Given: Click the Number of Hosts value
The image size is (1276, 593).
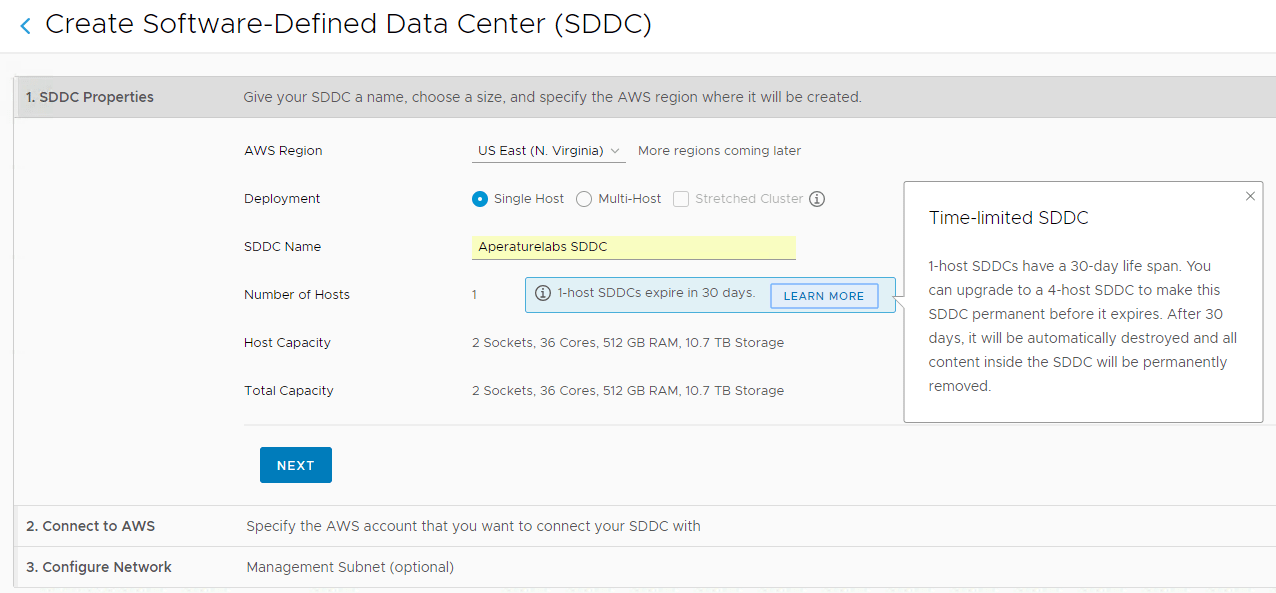Looking at the screenshot, I should point(475,295).
